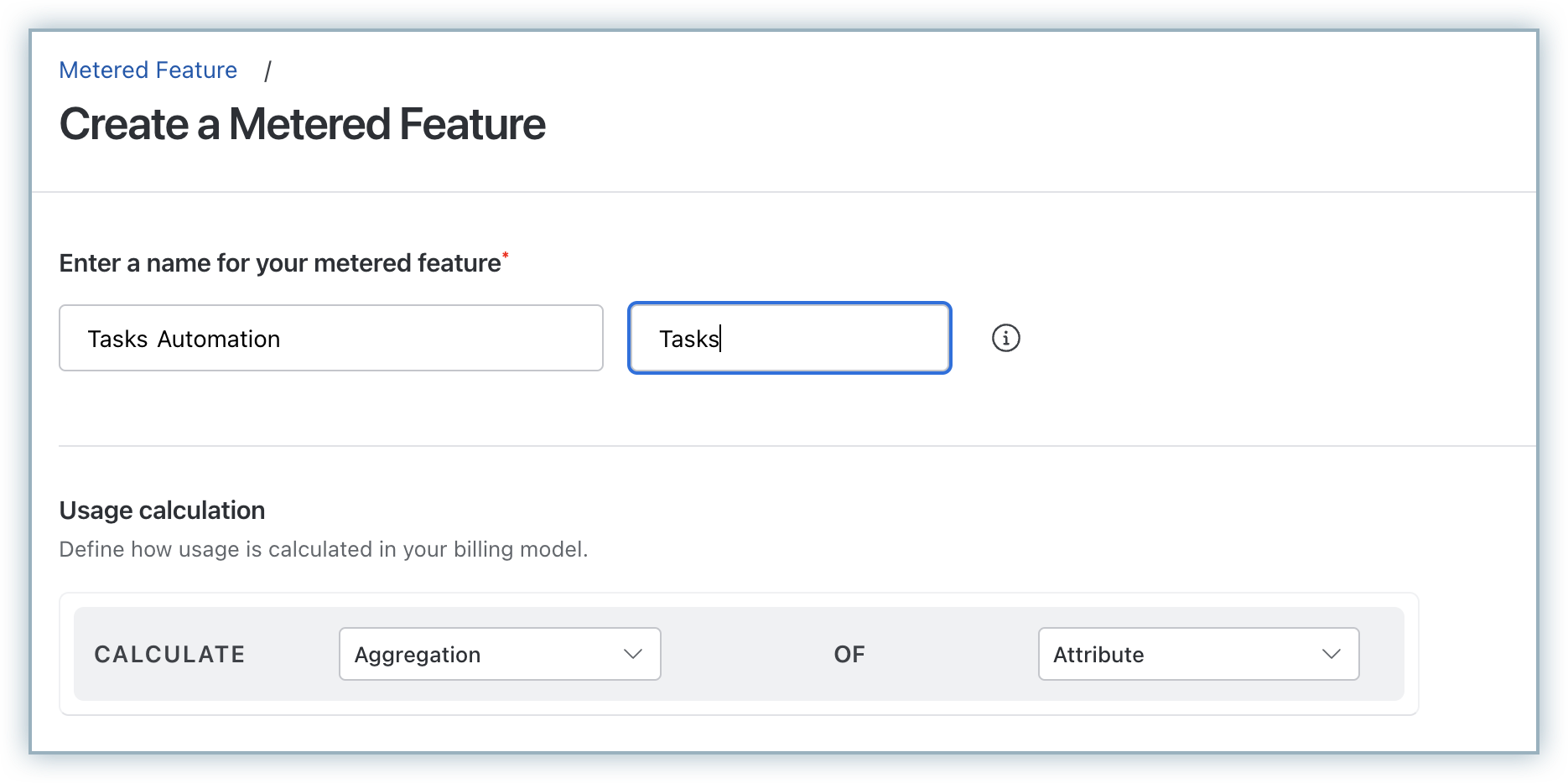The height and width of the screenshot is (783, 1568).
Task: Click the Usage calculation section heading
Action: (162, 511)
